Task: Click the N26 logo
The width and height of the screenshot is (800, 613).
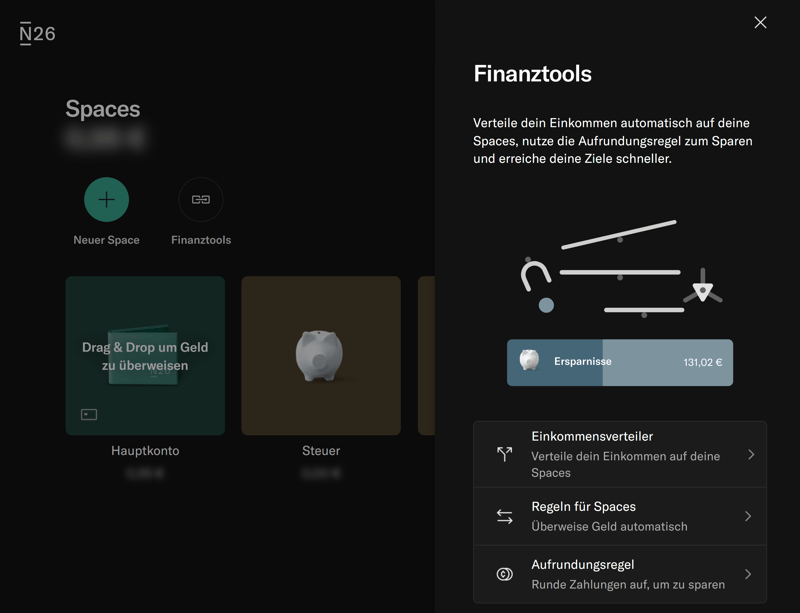Action: coord(37,34)
